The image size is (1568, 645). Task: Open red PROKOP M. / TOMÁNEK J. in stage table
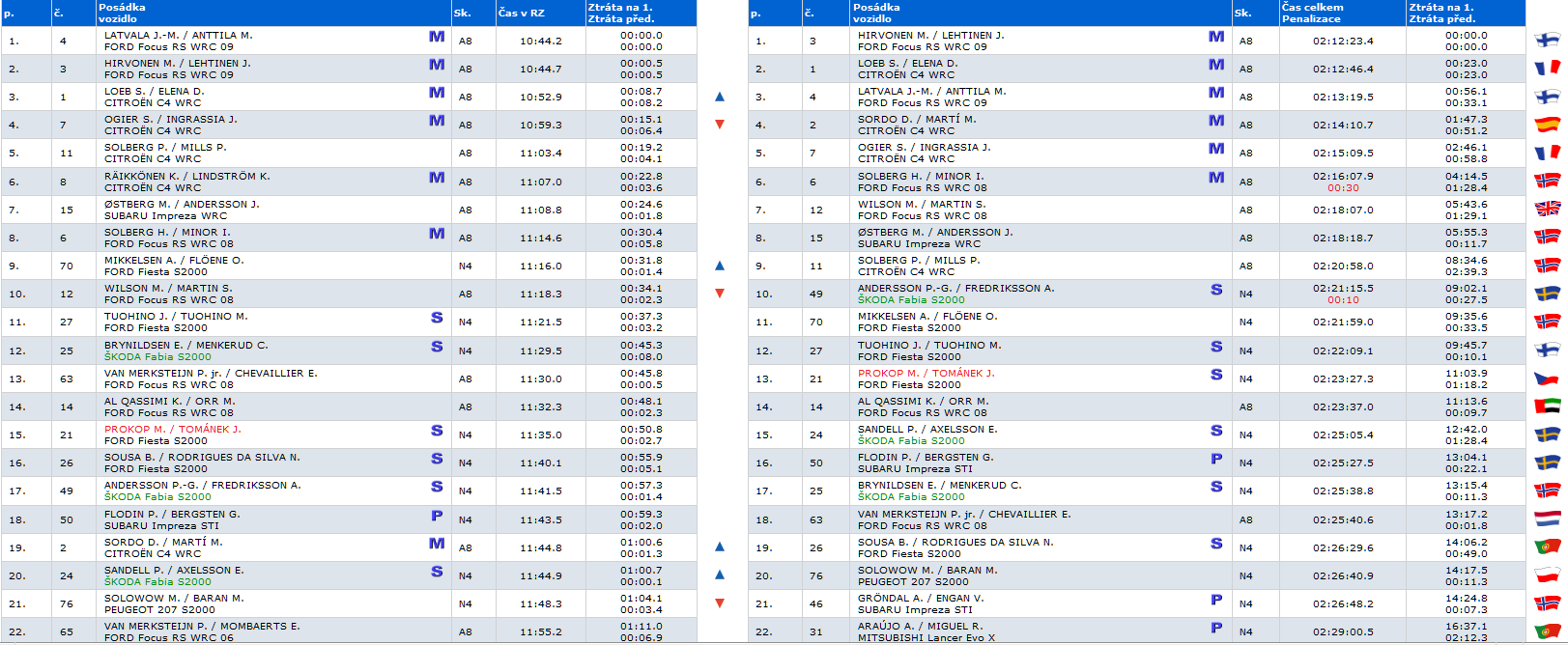[173, 429]
